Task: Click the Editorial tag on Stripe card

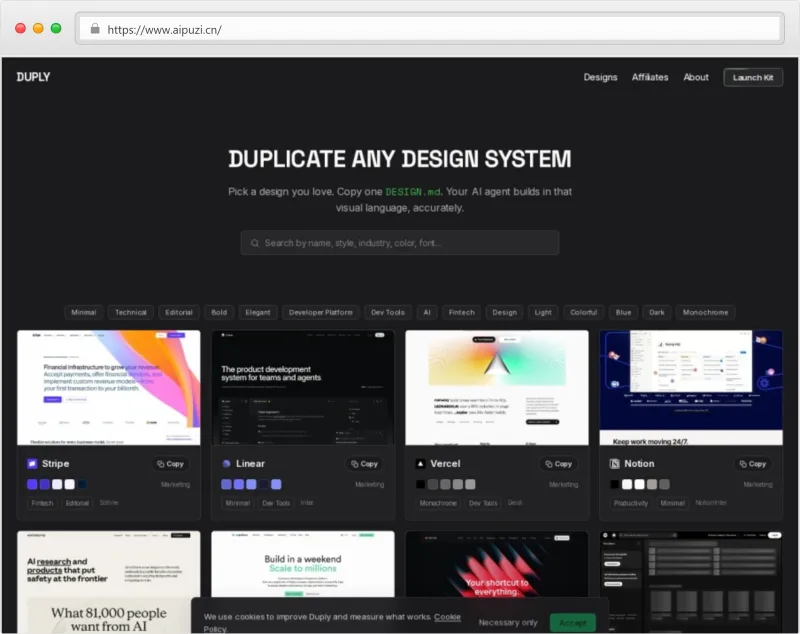Action: [77, 503]
